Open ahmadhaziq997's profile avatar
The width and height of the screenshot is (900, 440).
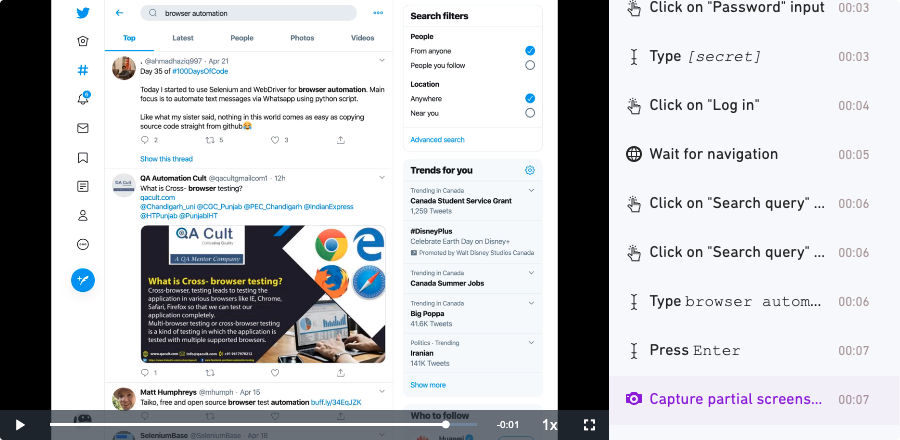[x=123, y=68]
